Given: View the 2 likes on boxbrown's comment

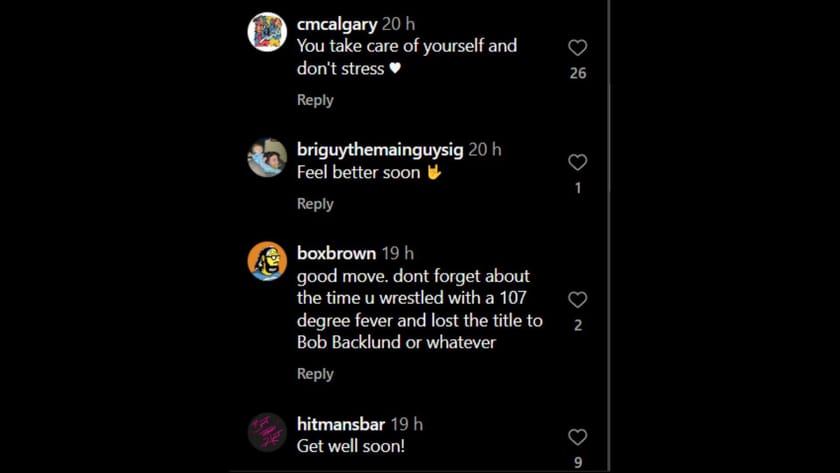Looking at the screenshot, I should (577, 325).
